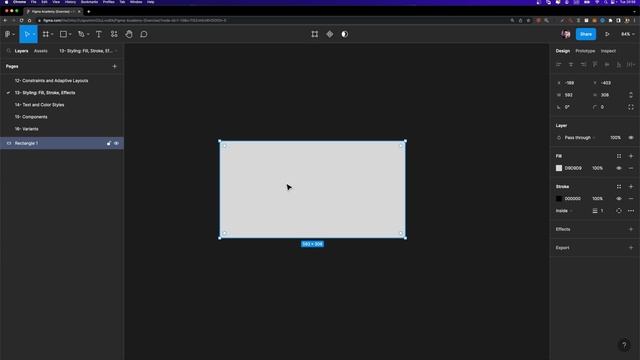Click the Align top icon
The height and width of the screenshot is (360, 640).
(595, 64)
